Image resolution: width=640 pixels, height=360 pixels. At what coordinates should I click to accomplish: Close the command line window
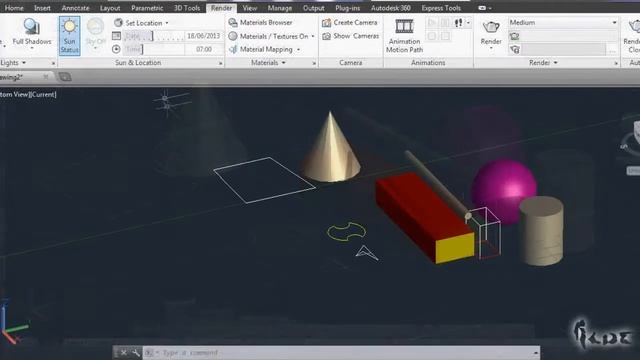(x=124, y=353)
